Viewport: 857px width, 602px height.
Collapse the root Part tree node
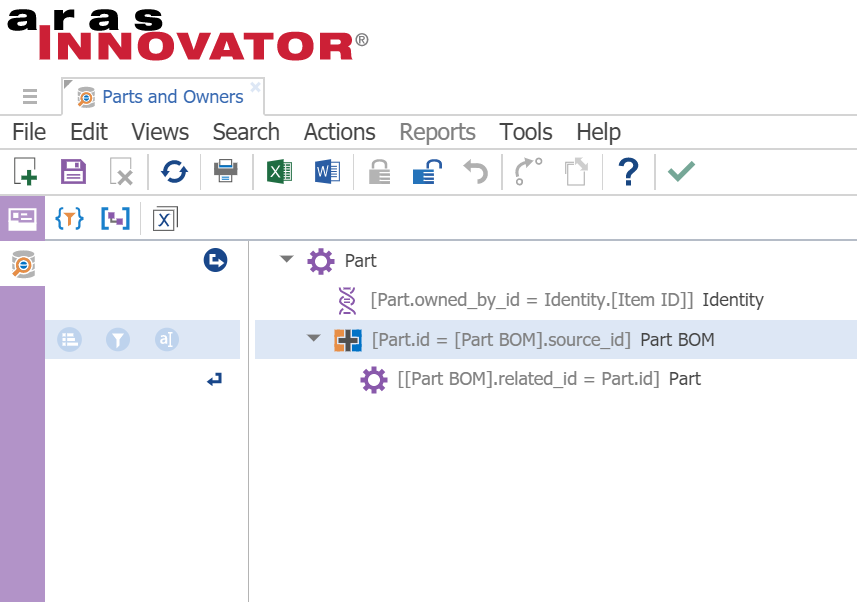click(287, 260)
